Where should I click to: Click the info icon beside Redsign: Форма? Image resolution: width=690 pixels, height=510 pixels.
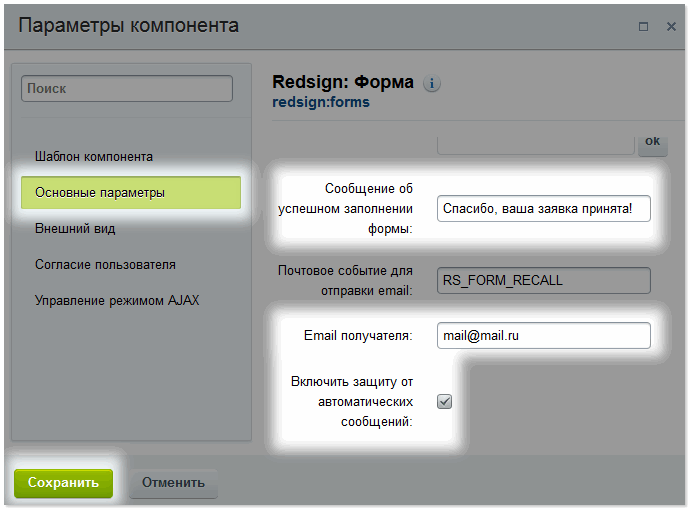coord(432,84)
